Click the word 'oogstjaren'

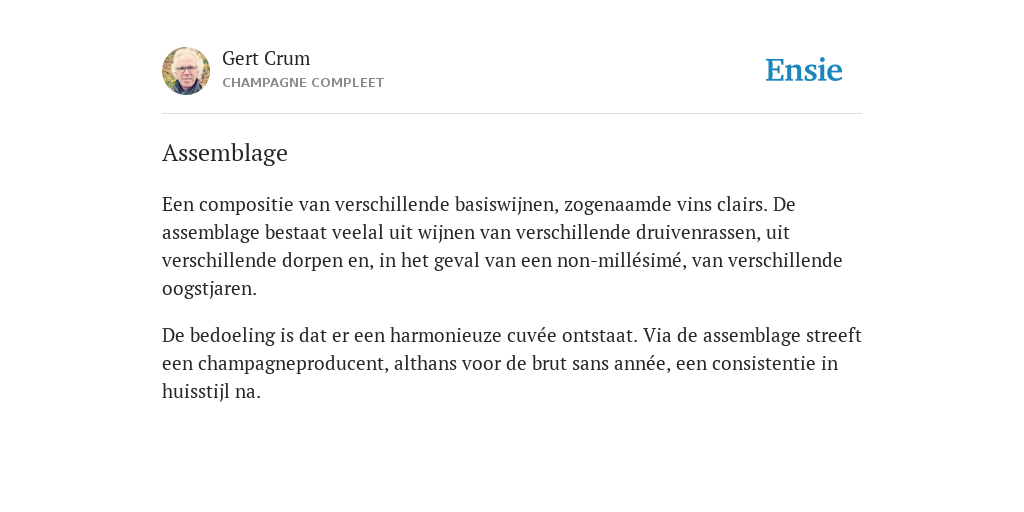tap(209, 289)
